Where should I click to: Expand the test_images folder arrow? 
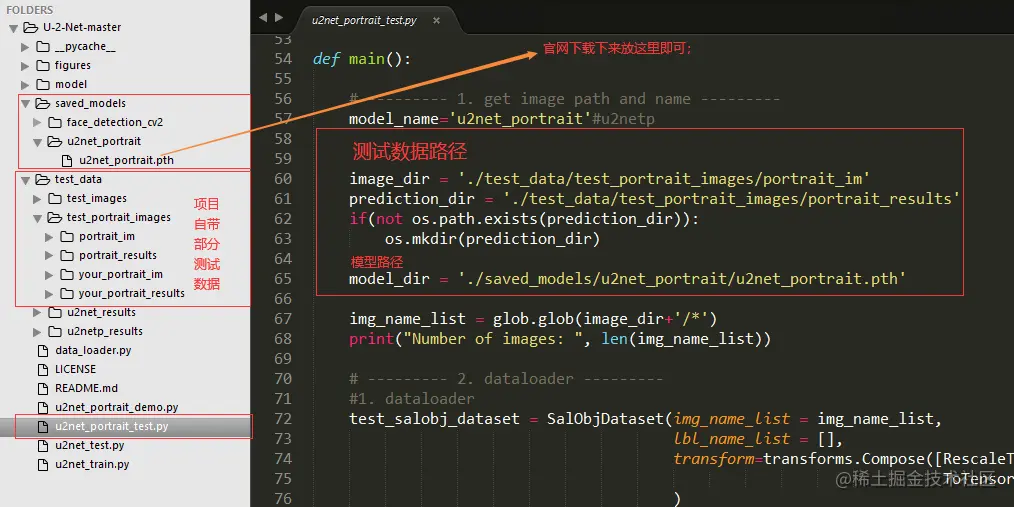pyautogui.click(x=38, y=199)
